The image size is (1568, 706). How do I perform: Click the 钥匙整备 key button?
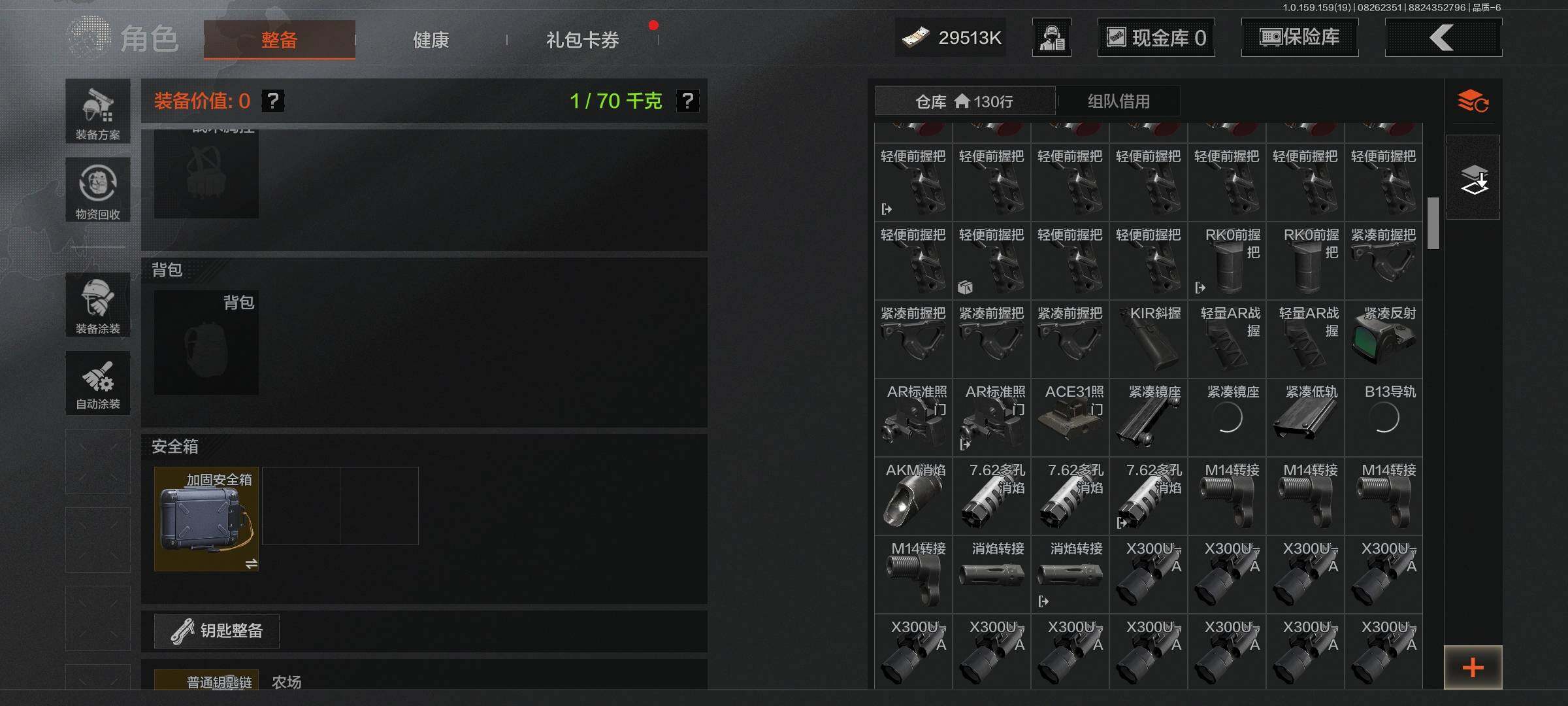[x=217, y=631]
